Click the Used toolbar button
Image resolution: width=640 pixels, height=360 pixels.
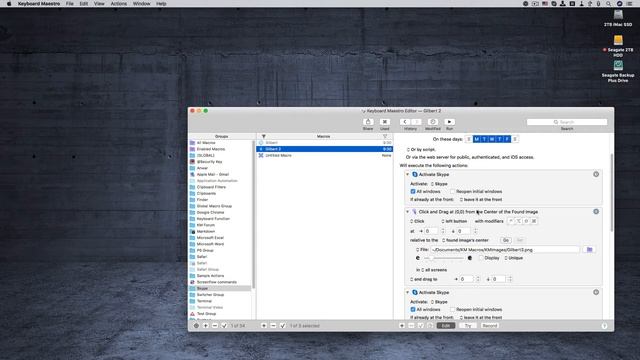point(384,122)
